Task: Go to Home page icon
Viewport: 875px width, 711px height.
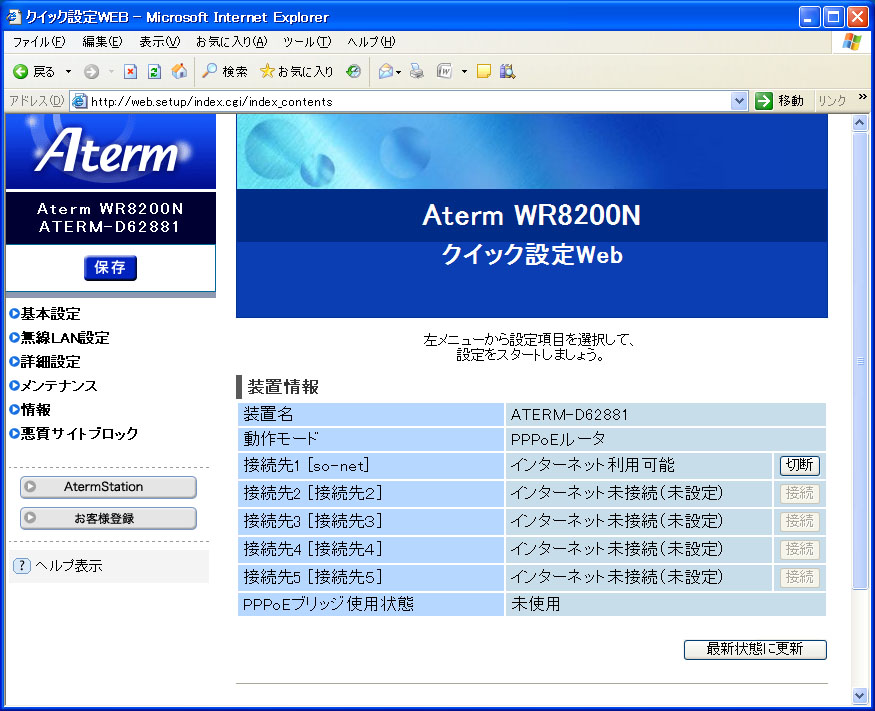Action: tap(179, 71)
